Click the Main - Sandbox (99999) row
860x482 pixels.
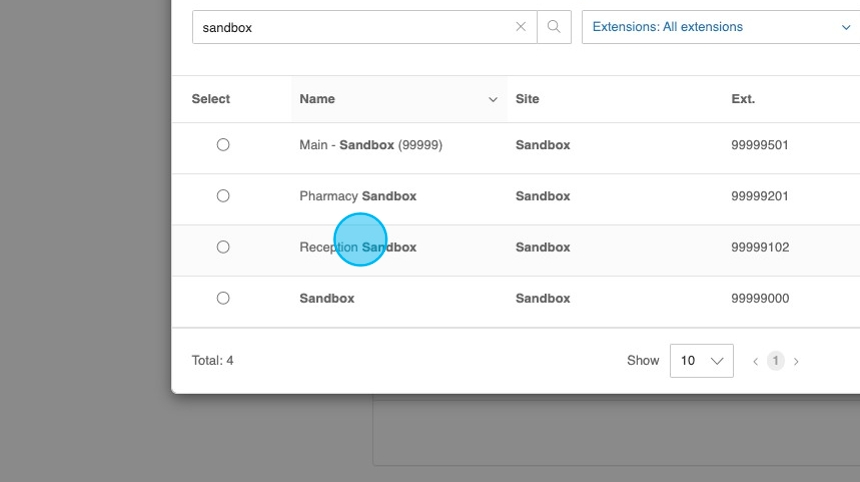tap(371, 145)
